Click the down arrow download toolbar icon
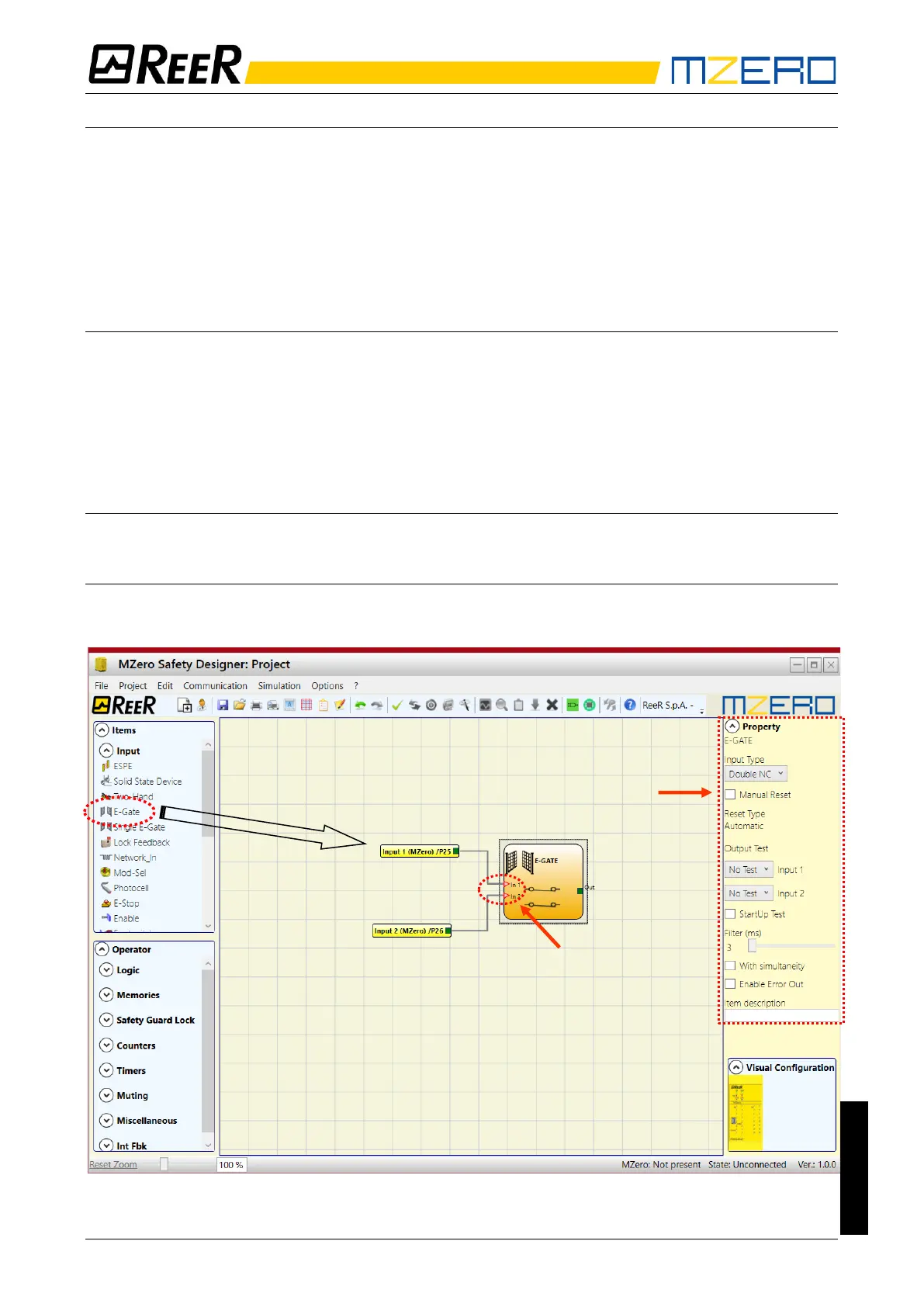This screenshot has width=924, height=1307. tap(535, 706)
